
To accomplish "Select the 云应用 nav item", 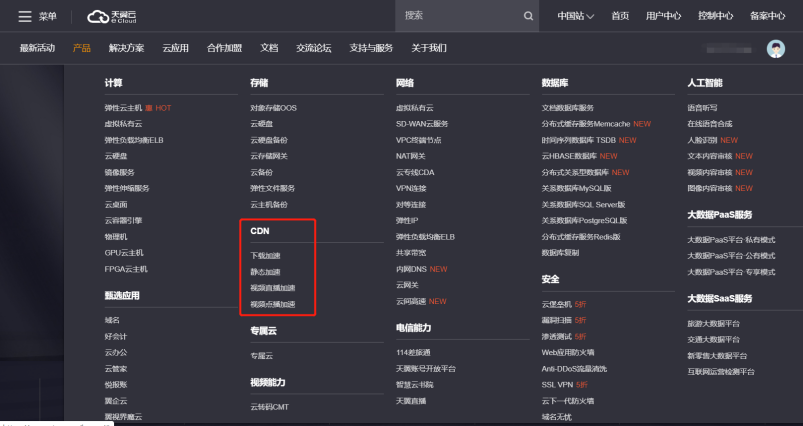I will tap(176, 48).
